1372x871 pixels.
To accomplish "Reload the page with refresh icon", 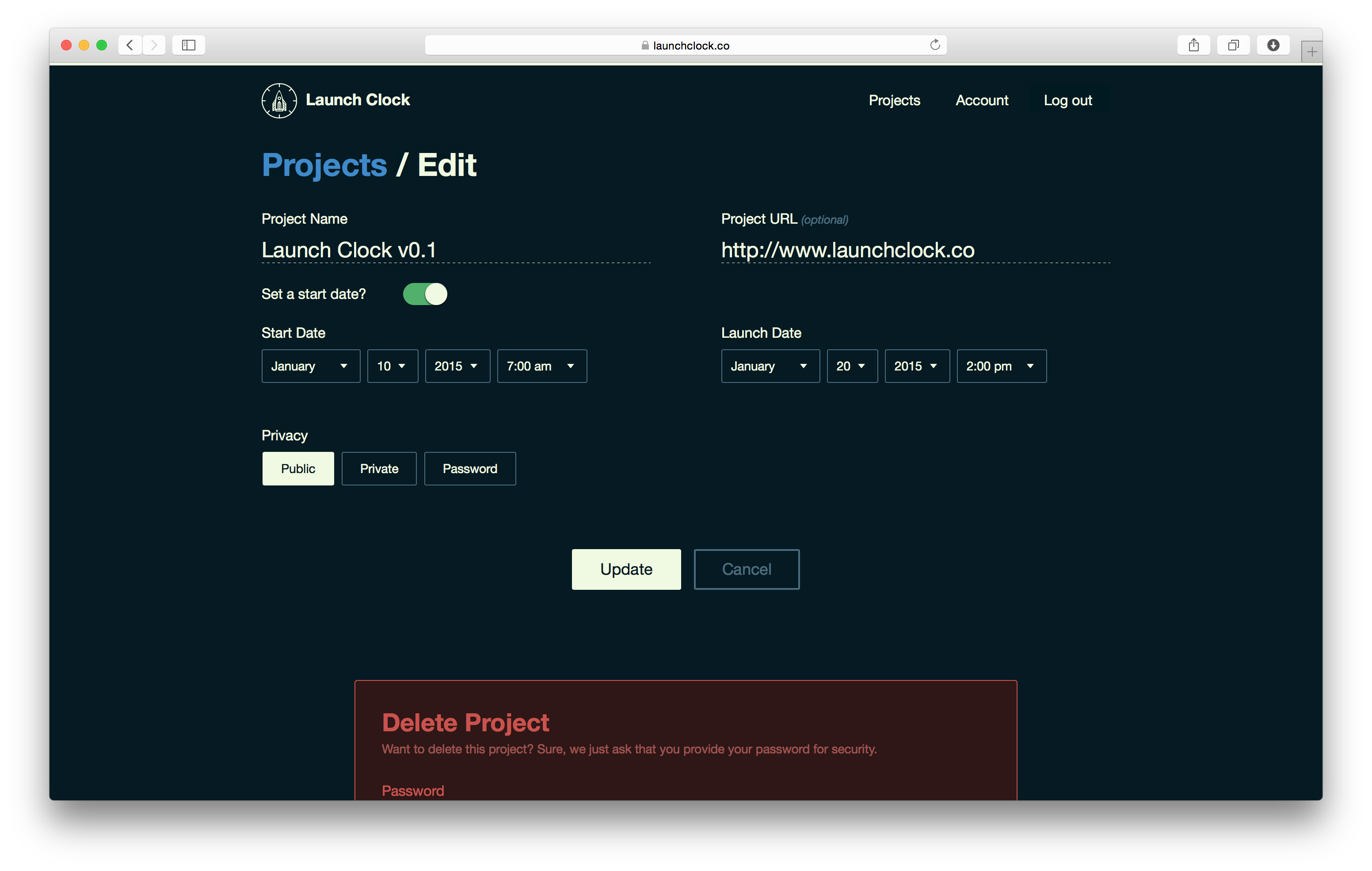I will pyautogui.click(x=934, y=45).
